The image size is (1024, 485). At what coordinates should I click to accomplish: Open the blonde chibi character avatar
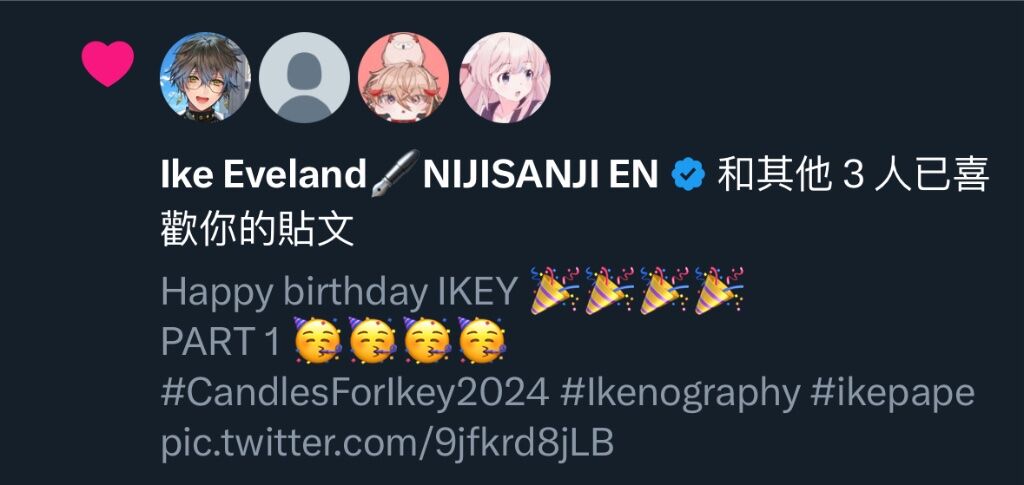click(x=404, y=77)
